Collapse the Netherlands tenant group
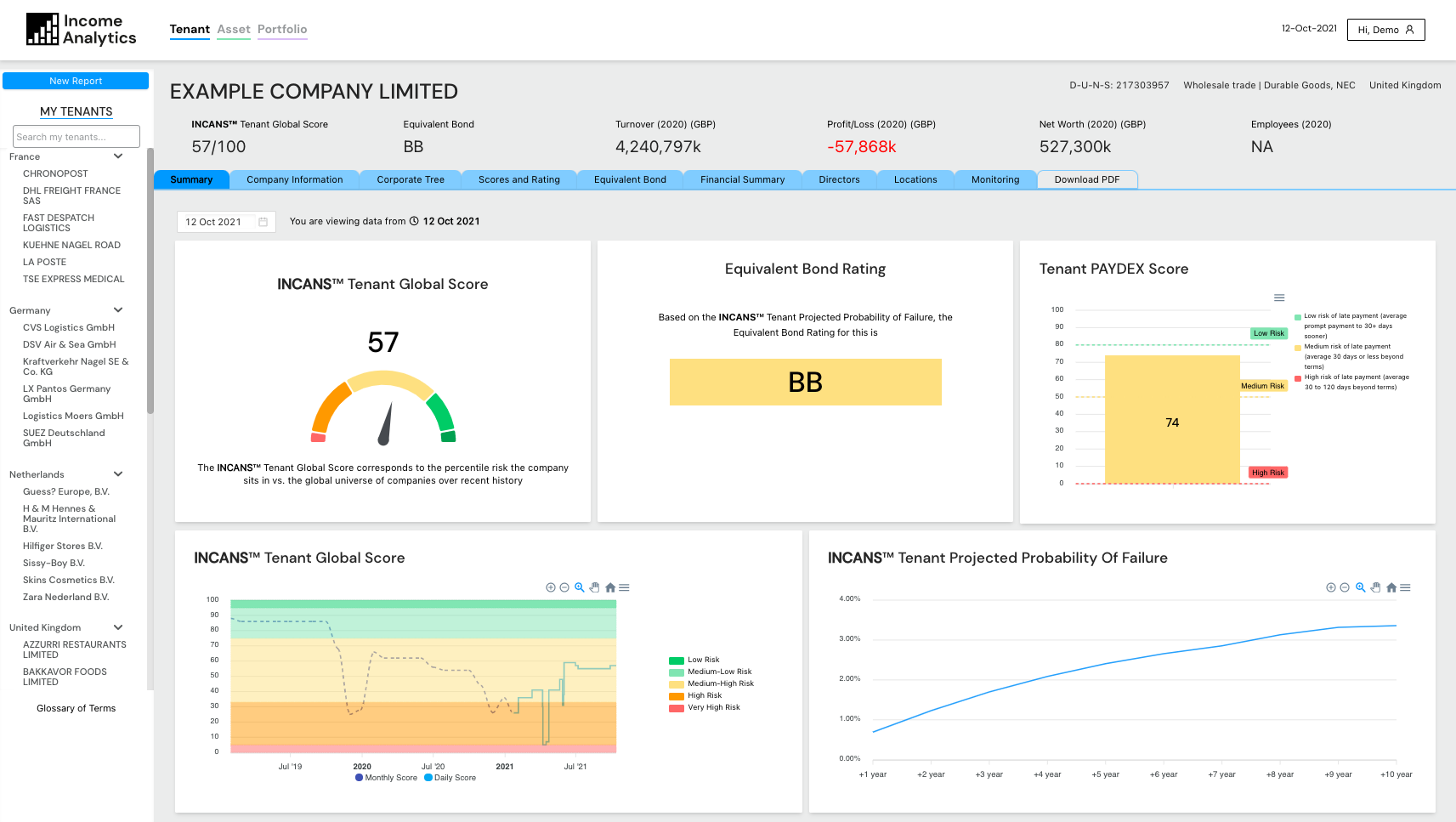The height and width of the screenshot is (822, 1456). 118,474
